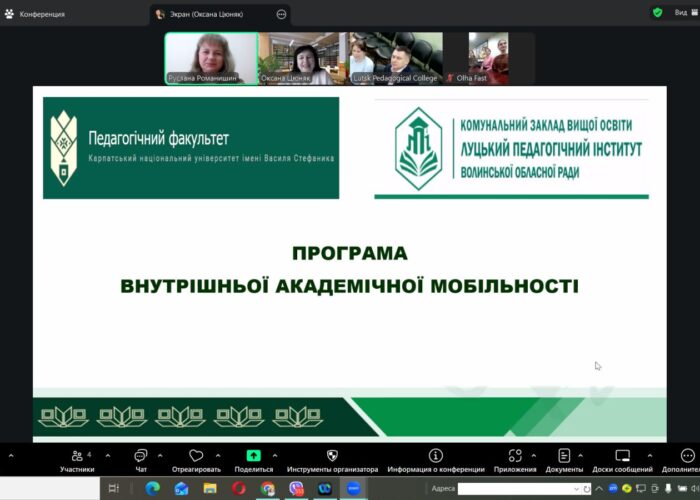700x500 pixels.
Task: Click the Отреагировать reactions heart icon
Action: coord(196,456)
